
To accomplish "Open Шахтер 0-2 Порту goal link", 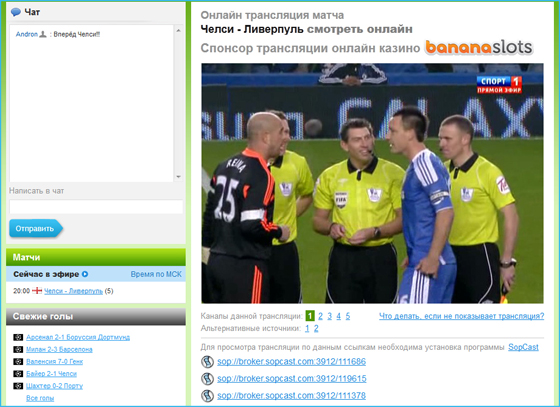I will click(x=54, y=386).
